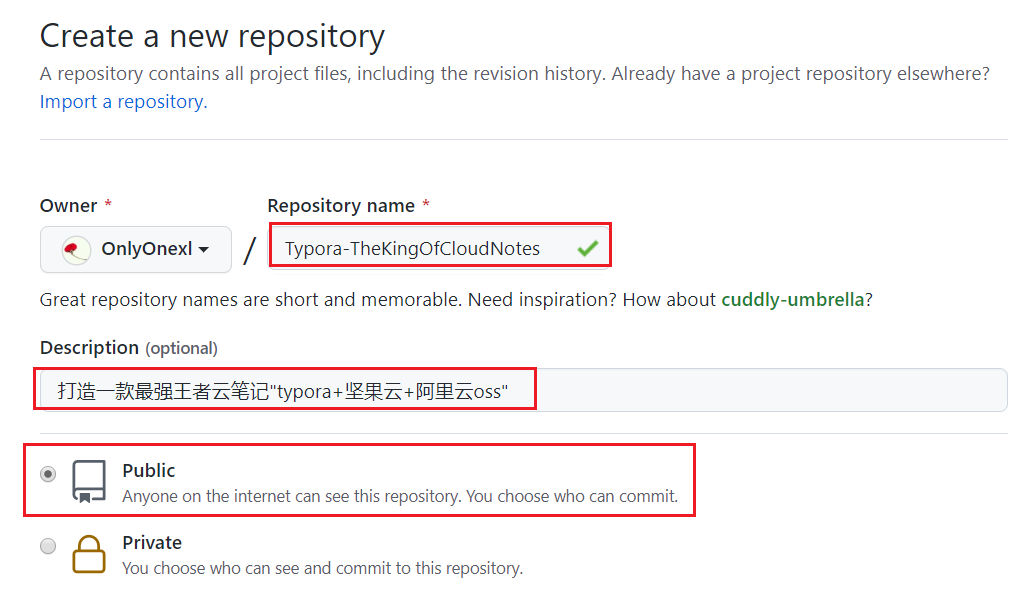Click the OnlyOnexl owner avatar icon
This screenshot has height=600, width=1021.
(76, 250)
